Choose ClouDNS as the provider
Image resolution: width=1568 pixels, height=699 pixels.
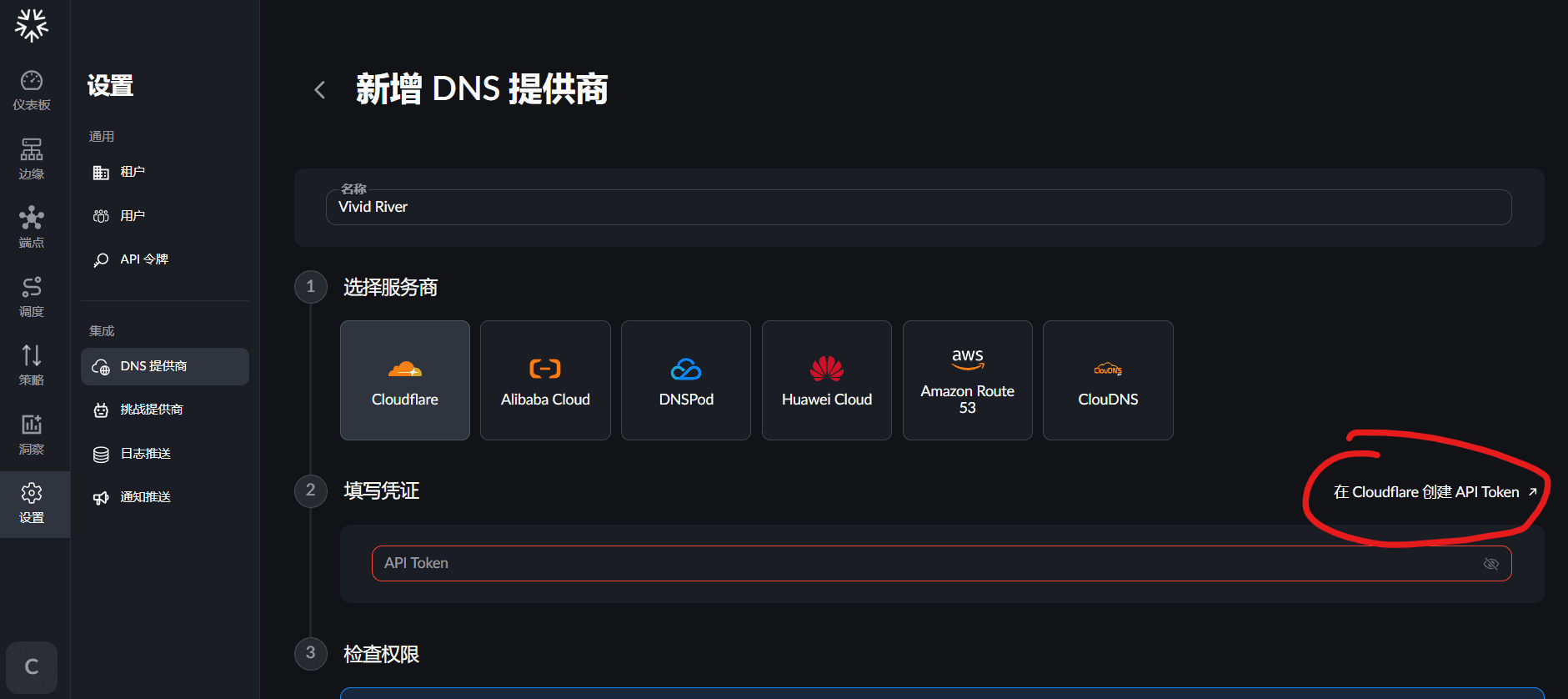(1108, 380)
